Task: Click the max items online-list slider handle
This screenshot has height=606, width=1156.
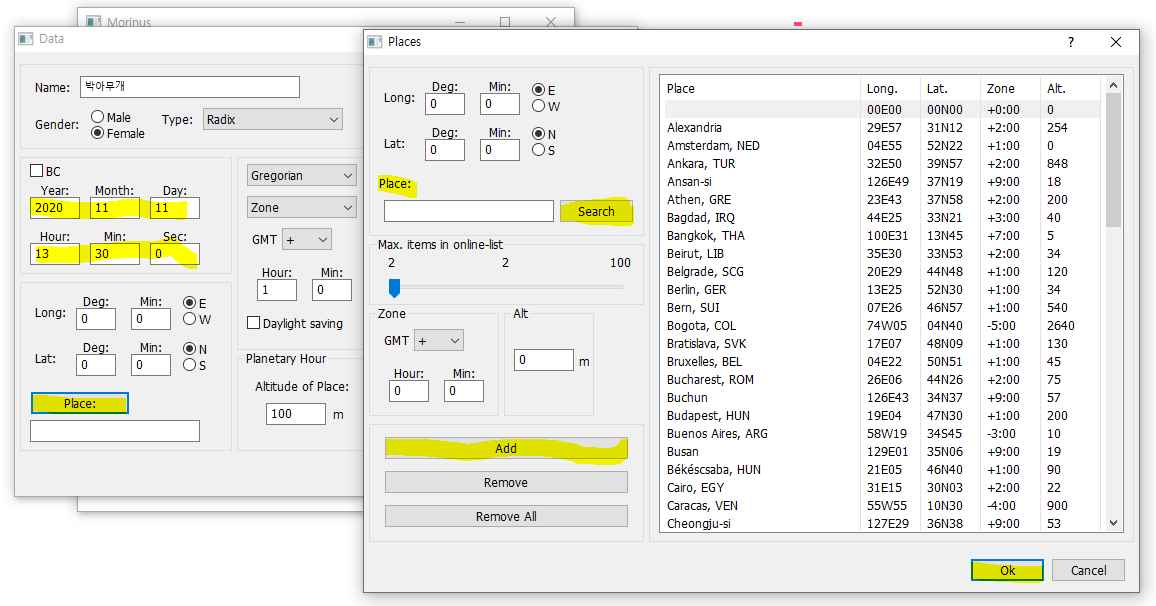Action: tap(394, 288)
